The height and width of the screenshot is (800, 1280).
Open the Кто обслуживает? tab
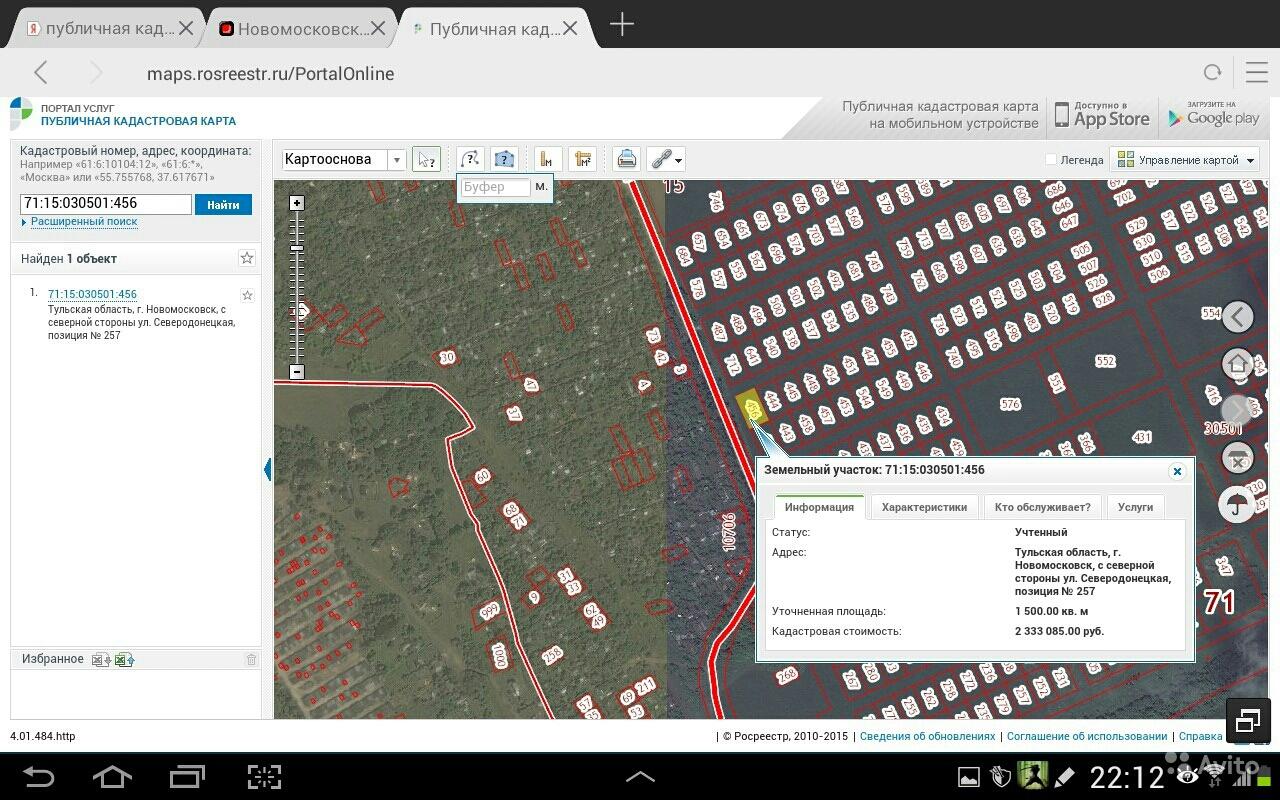pos(1042,507)
